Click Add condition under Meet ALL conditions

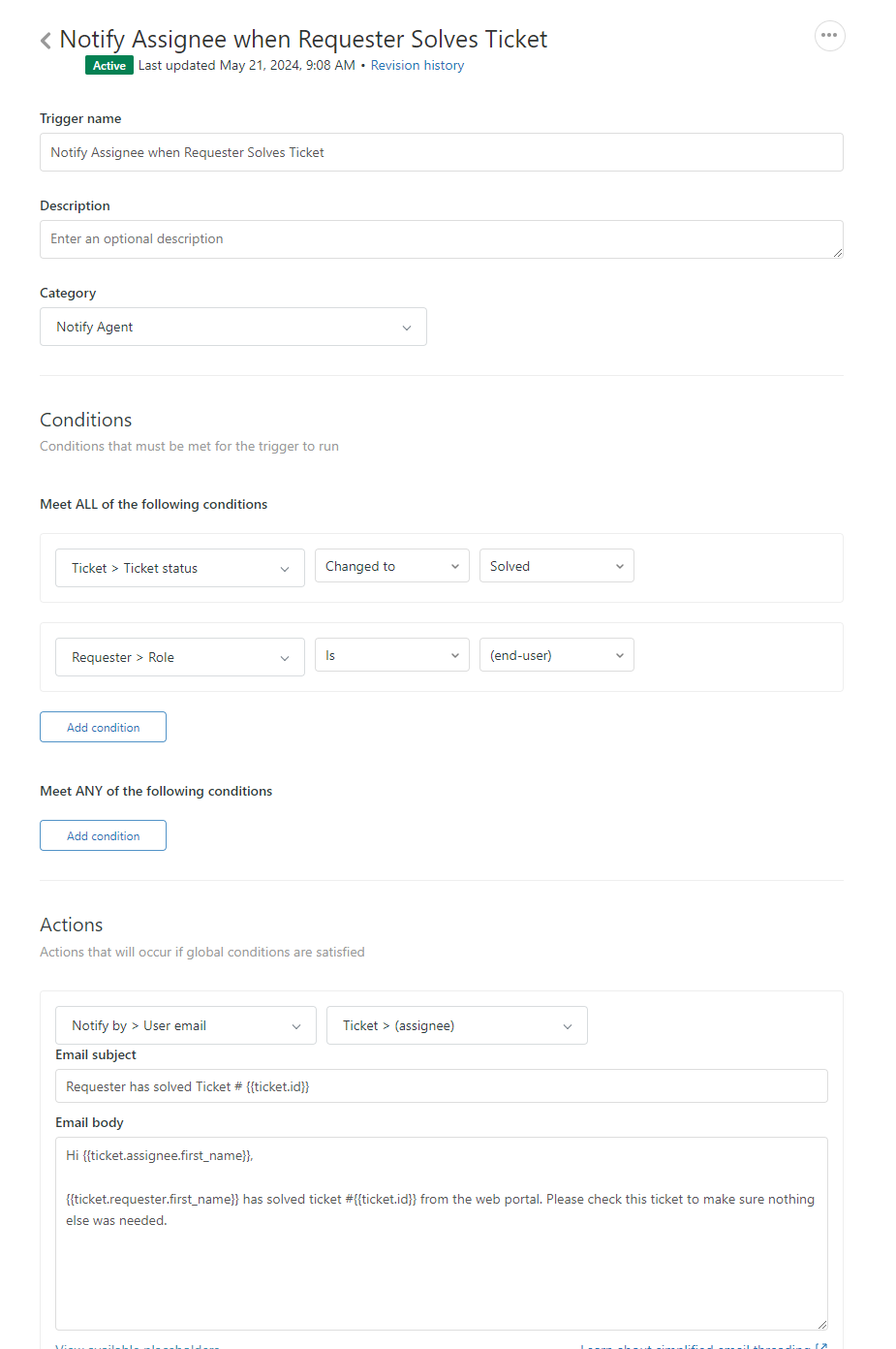pyautogui.click(x=103, y=728)
